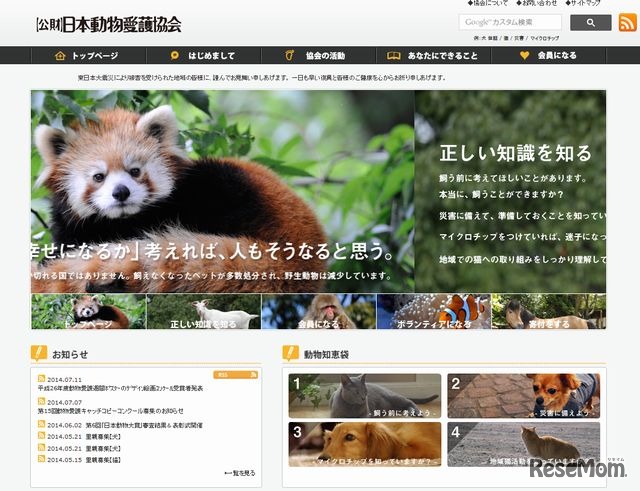The height and width of the screenshot is (491, 640).
Task: Select the monkey 会員になる thumbnail
Action: tap(319, 311)
